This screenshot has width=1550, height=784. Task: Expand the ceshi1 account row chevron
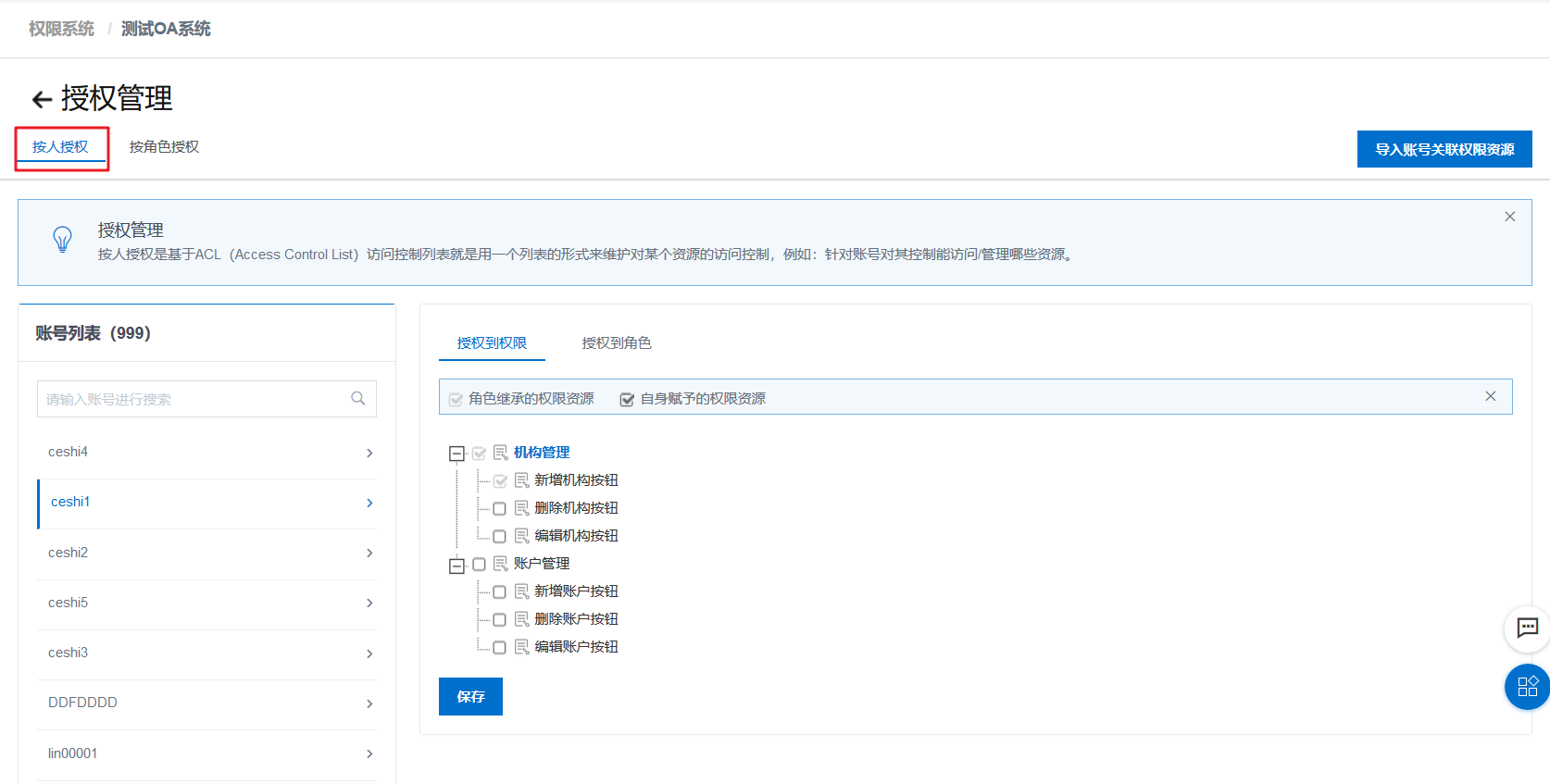(369, 503)
